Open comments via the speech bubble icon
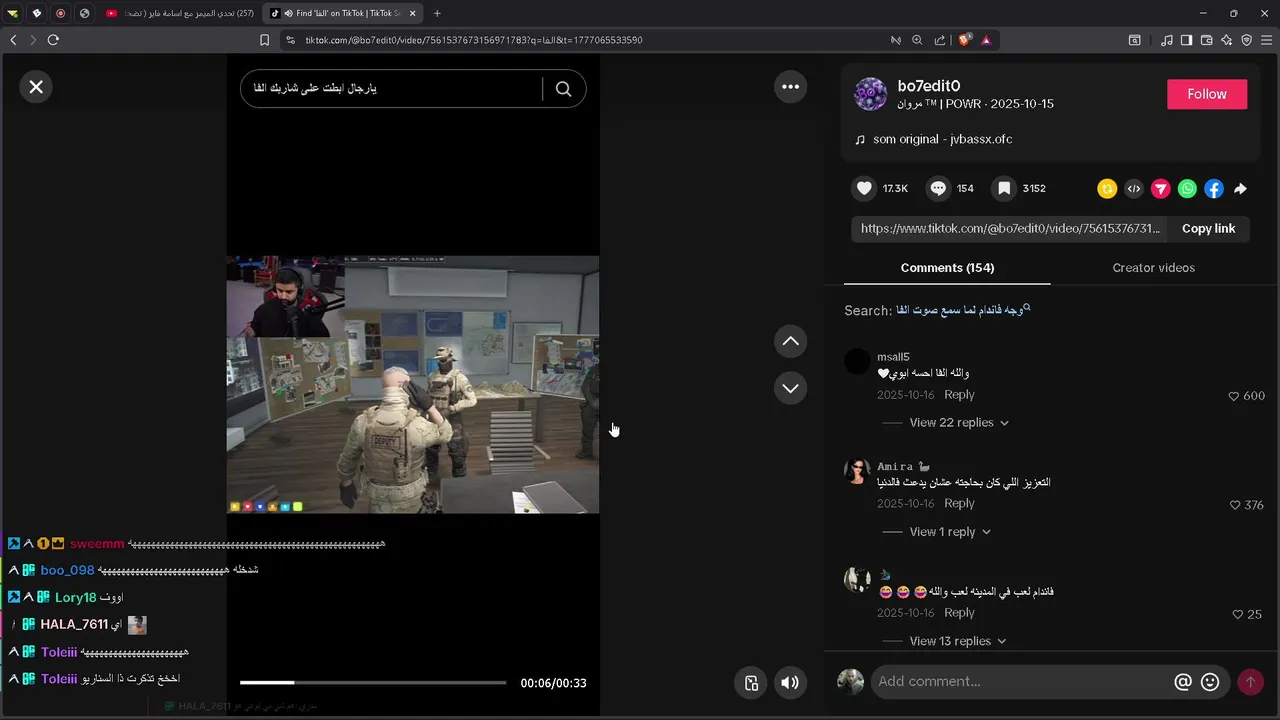 (938, 188)
